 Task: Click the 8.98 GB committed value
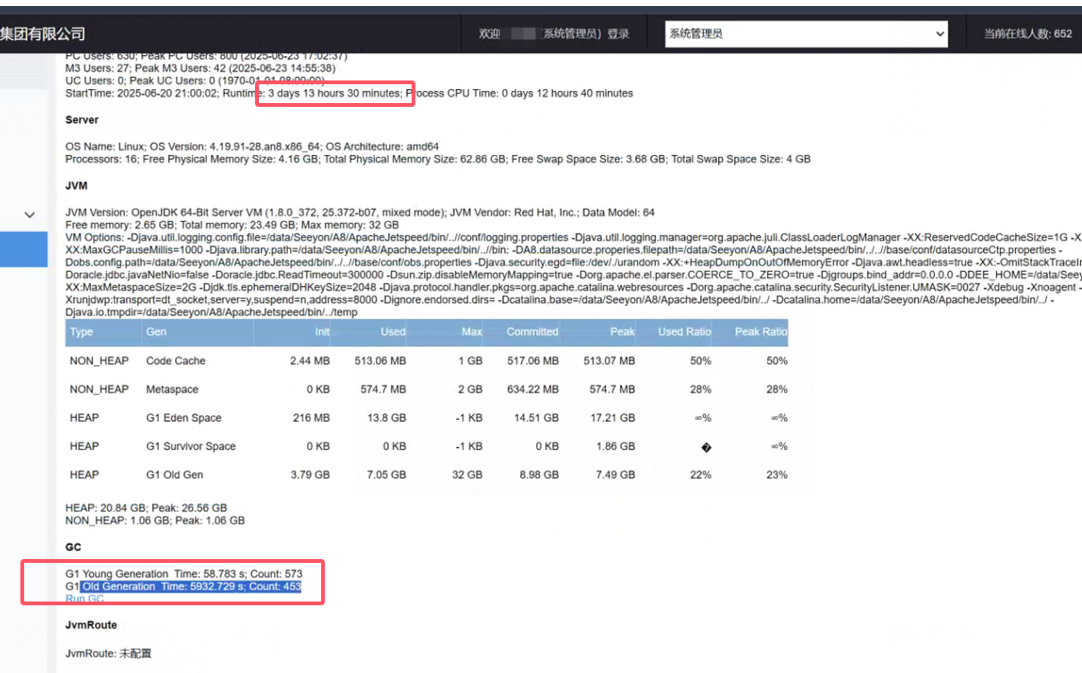(x=539, y=475)
